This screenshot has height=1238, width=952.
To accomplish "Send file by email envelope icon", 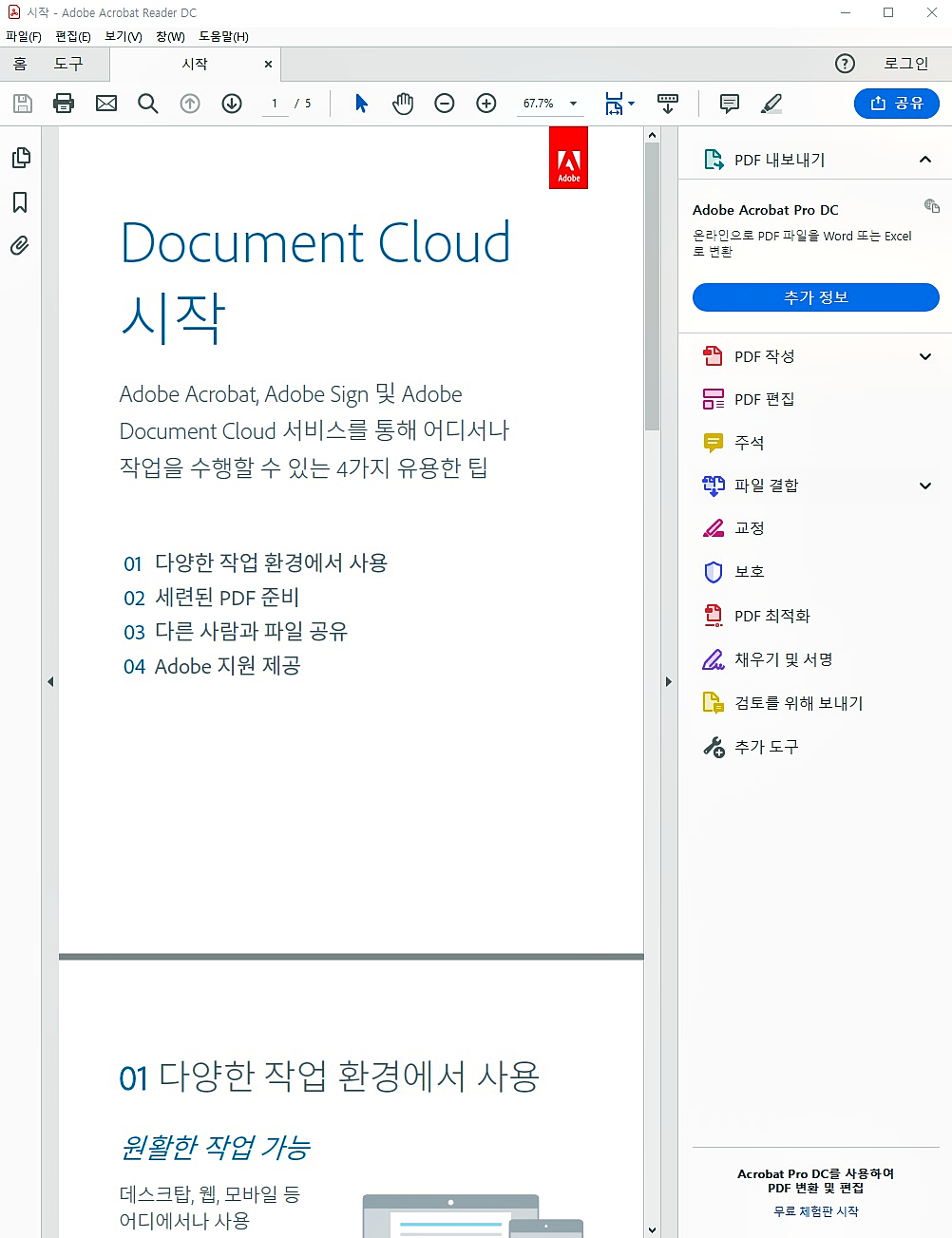I will (x=106, y=104).
